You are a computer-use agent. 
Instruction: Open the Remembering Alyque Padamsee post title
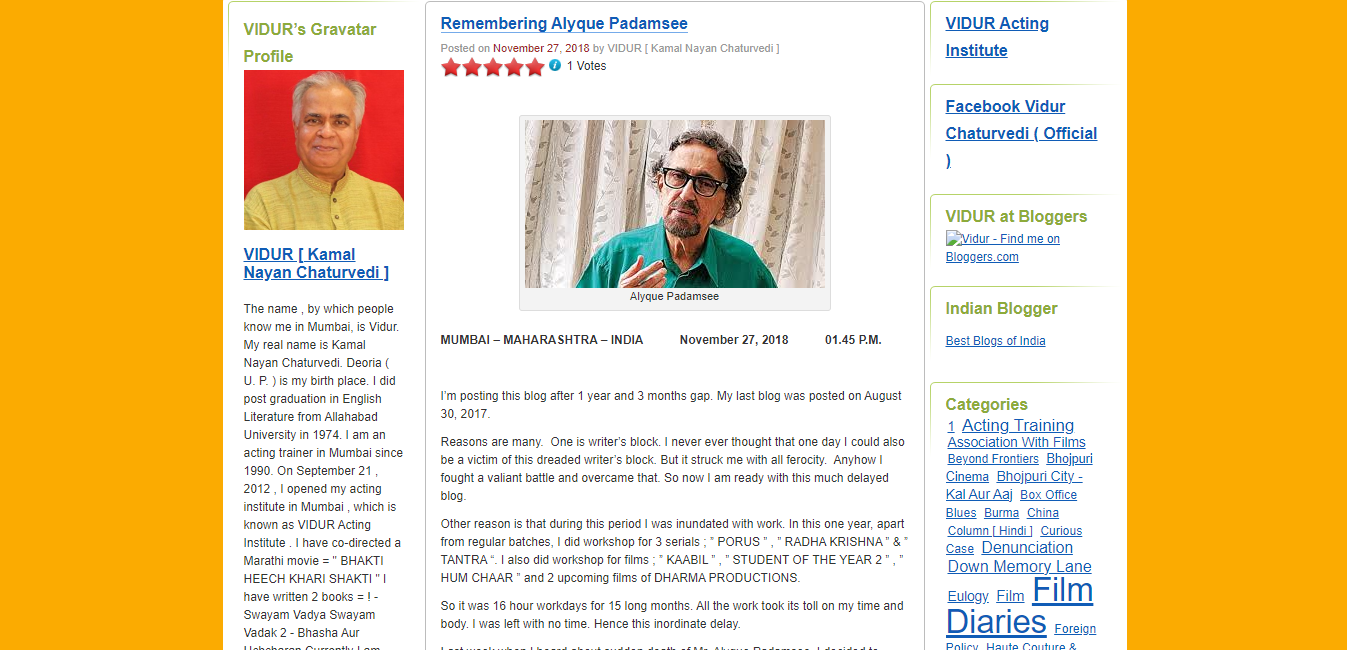(564, 23)
